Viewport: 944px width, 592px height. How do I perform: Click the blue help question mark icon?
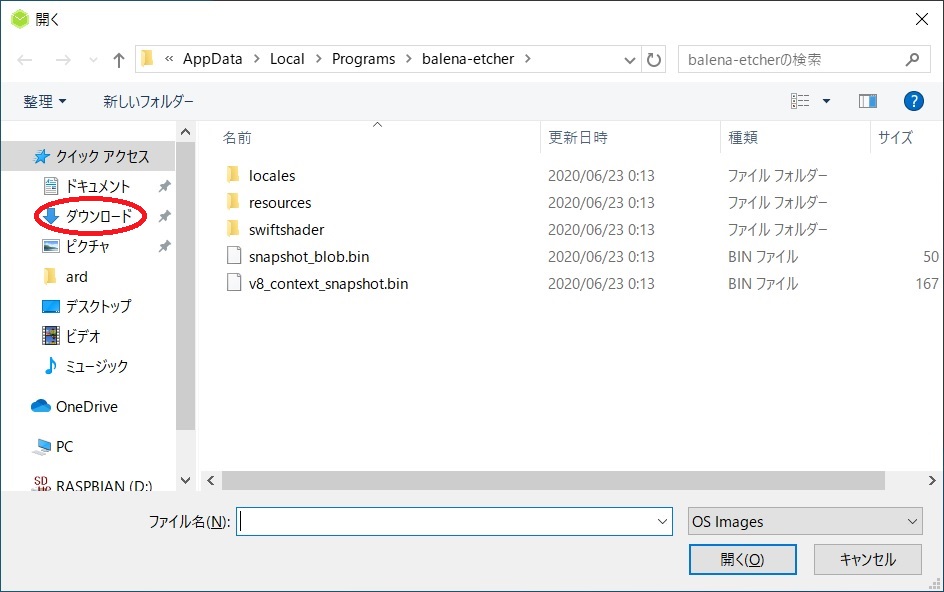912,101
